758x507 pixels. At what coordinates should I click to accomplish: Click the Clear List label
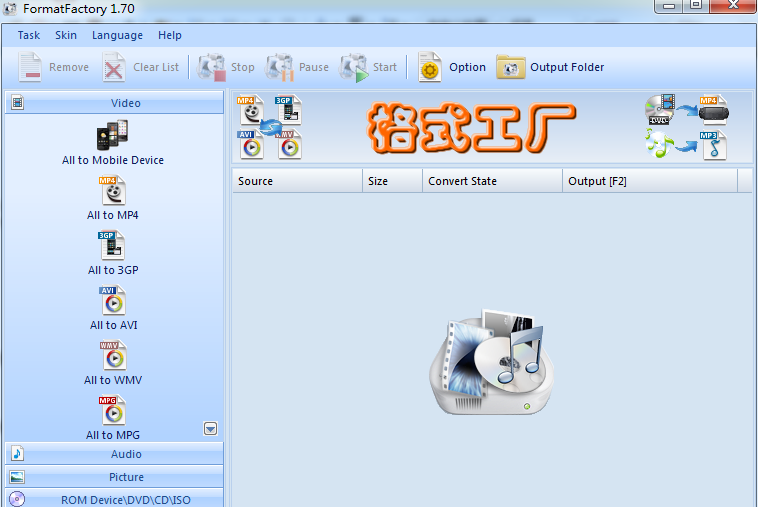(x=156, y=67)
